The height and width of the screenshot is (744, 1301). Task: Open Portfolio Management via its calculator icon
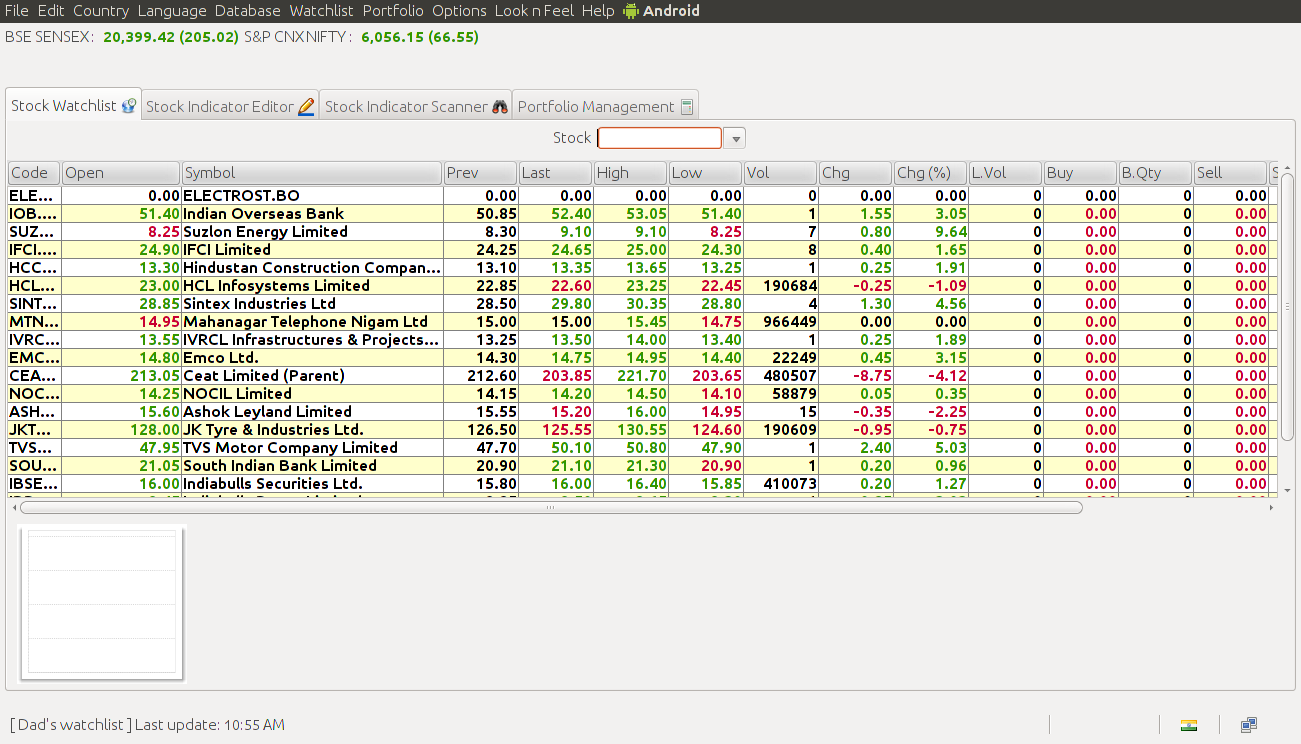pos(687,104)
